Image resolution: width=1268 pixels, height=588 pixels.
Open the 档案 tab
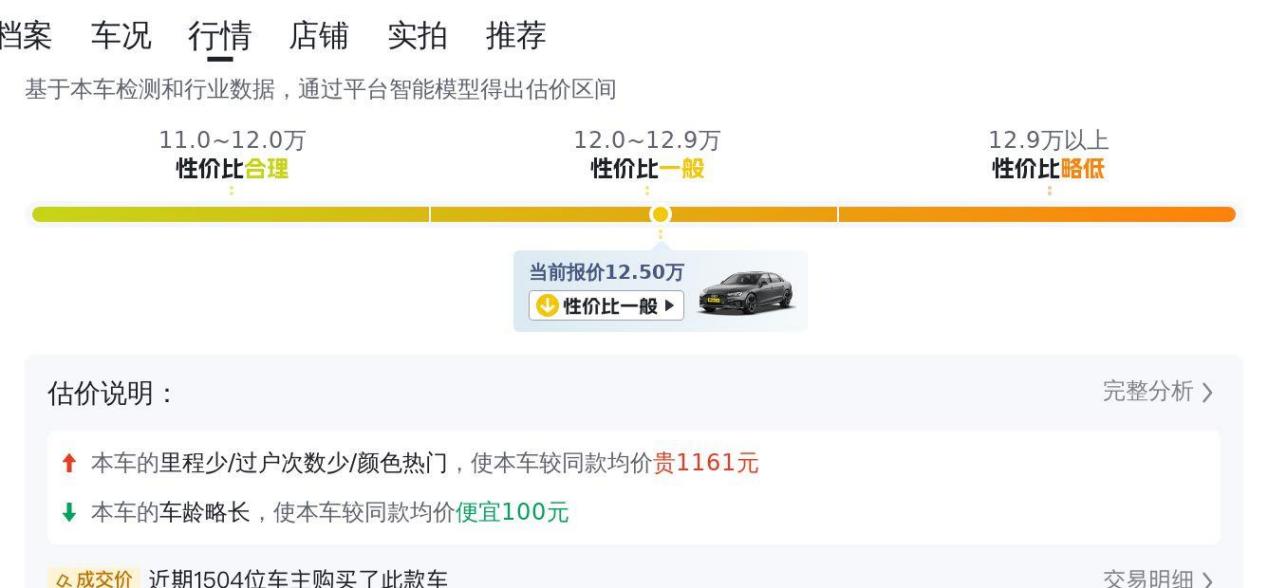(x=24, y=36)
